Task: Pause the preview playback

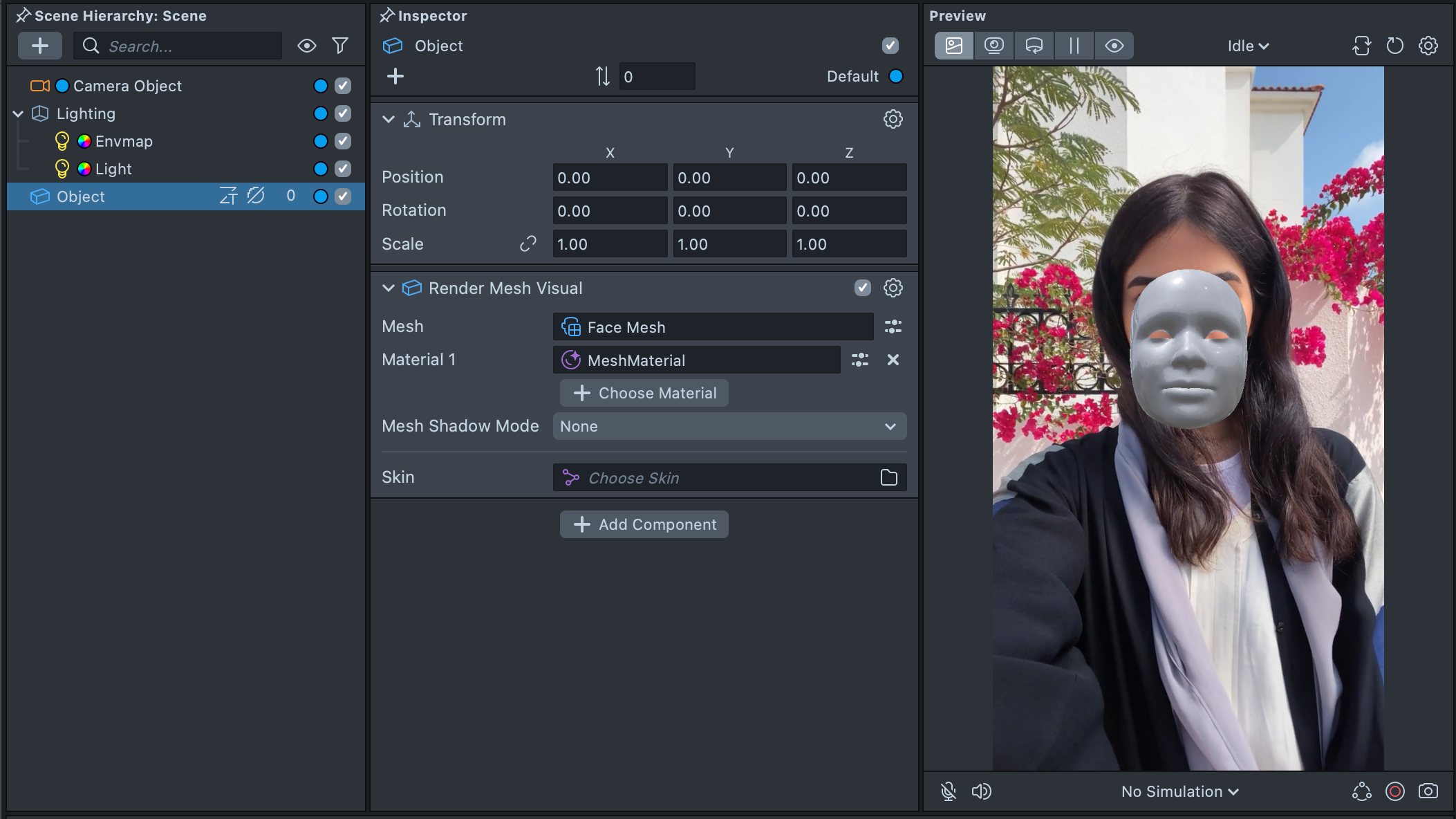Action: (x=1074, y=46)
